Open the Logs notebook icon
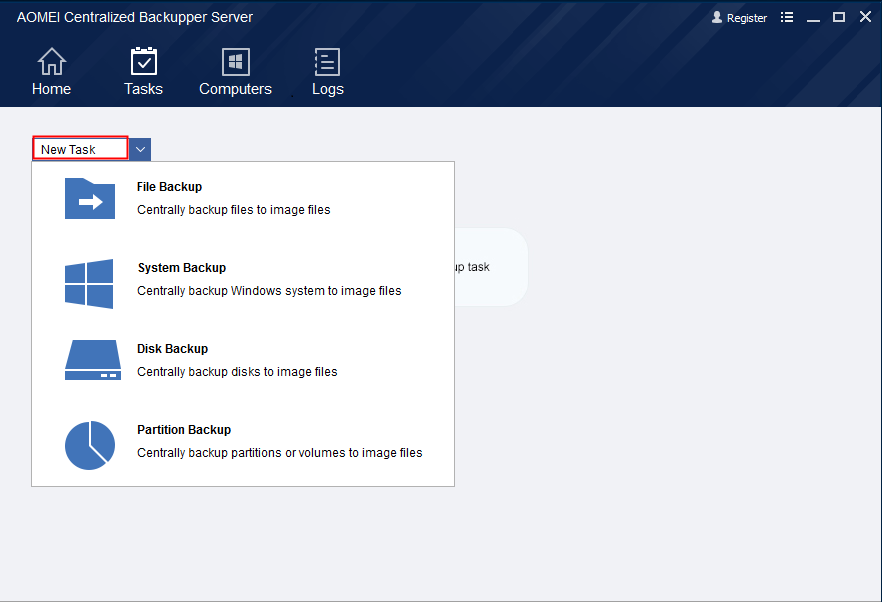The height and width of the screenshot is (602, 882). (327, 61)
